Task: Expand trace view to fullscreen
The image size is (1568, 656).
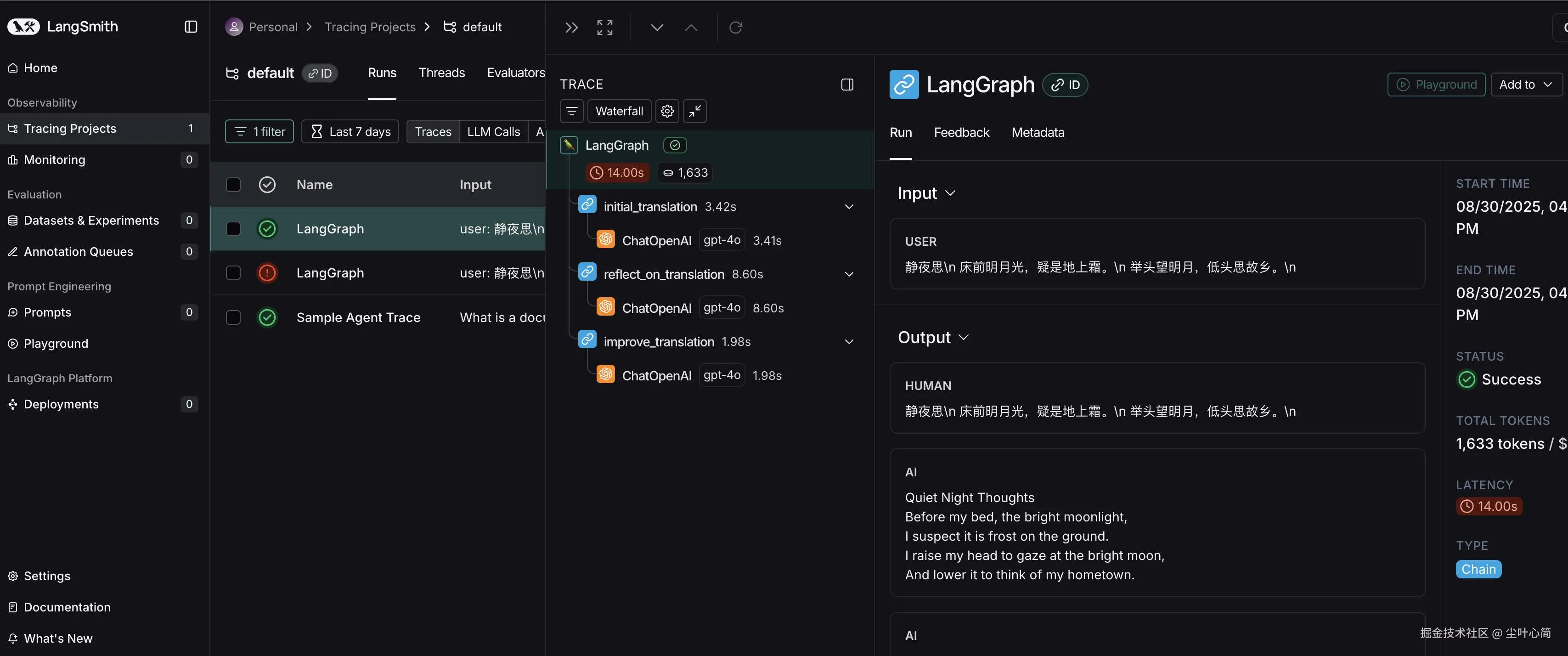Action: [604, 28]
